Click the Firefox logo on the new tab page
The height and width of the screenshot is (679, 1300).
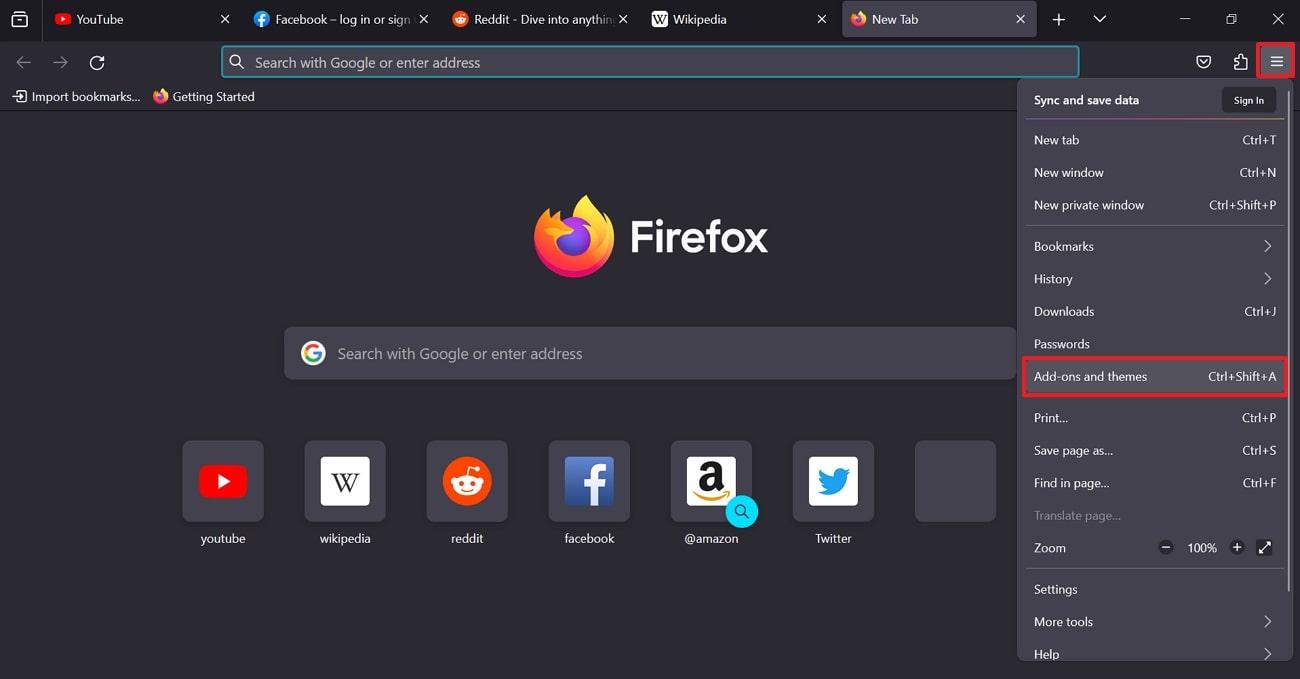(573, 236)
